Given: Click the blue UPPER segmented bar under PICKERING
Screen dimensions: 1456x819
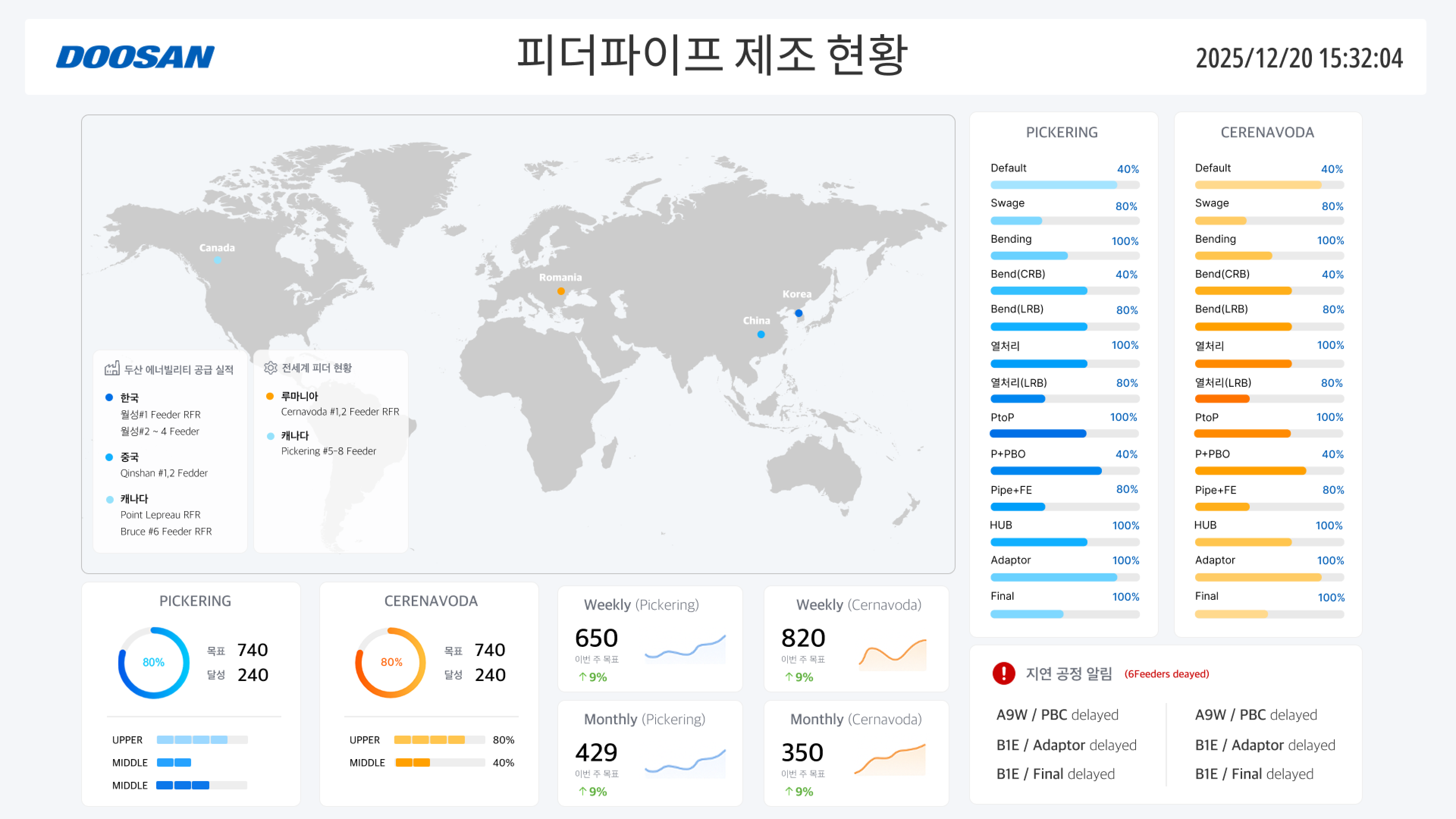Looking at the screenshot, I should 202,739.
